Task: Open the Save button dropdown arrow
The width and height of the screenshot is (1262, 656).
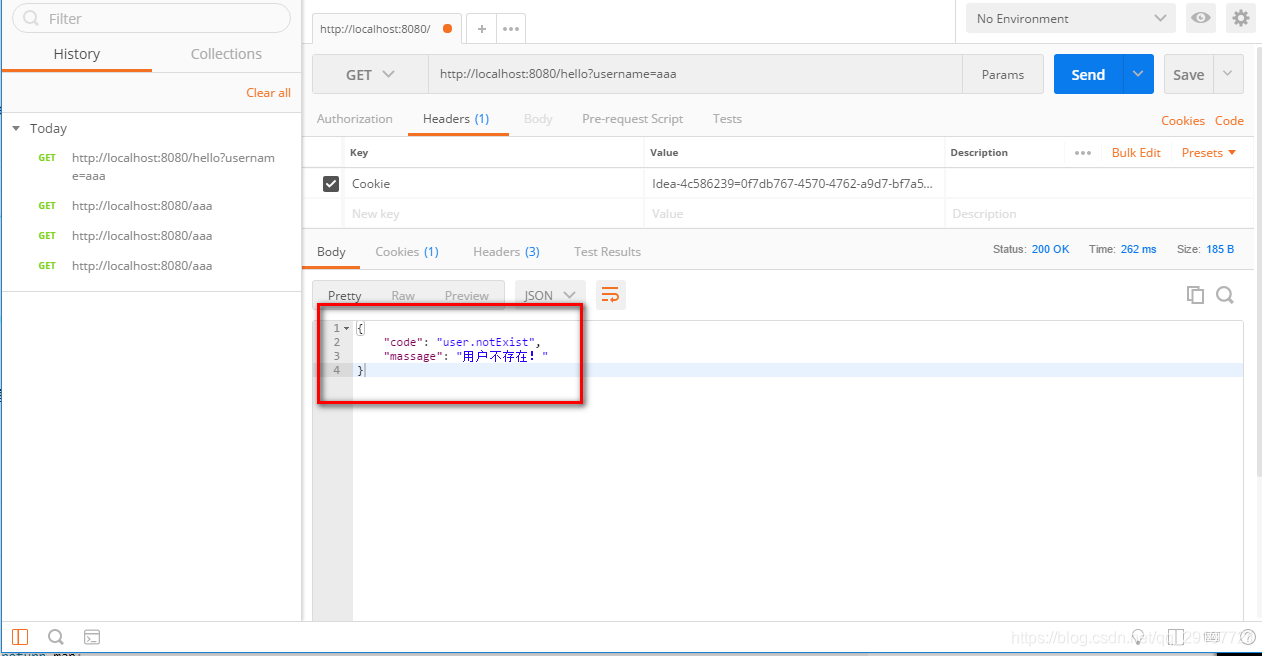Action: point(1229,74)
